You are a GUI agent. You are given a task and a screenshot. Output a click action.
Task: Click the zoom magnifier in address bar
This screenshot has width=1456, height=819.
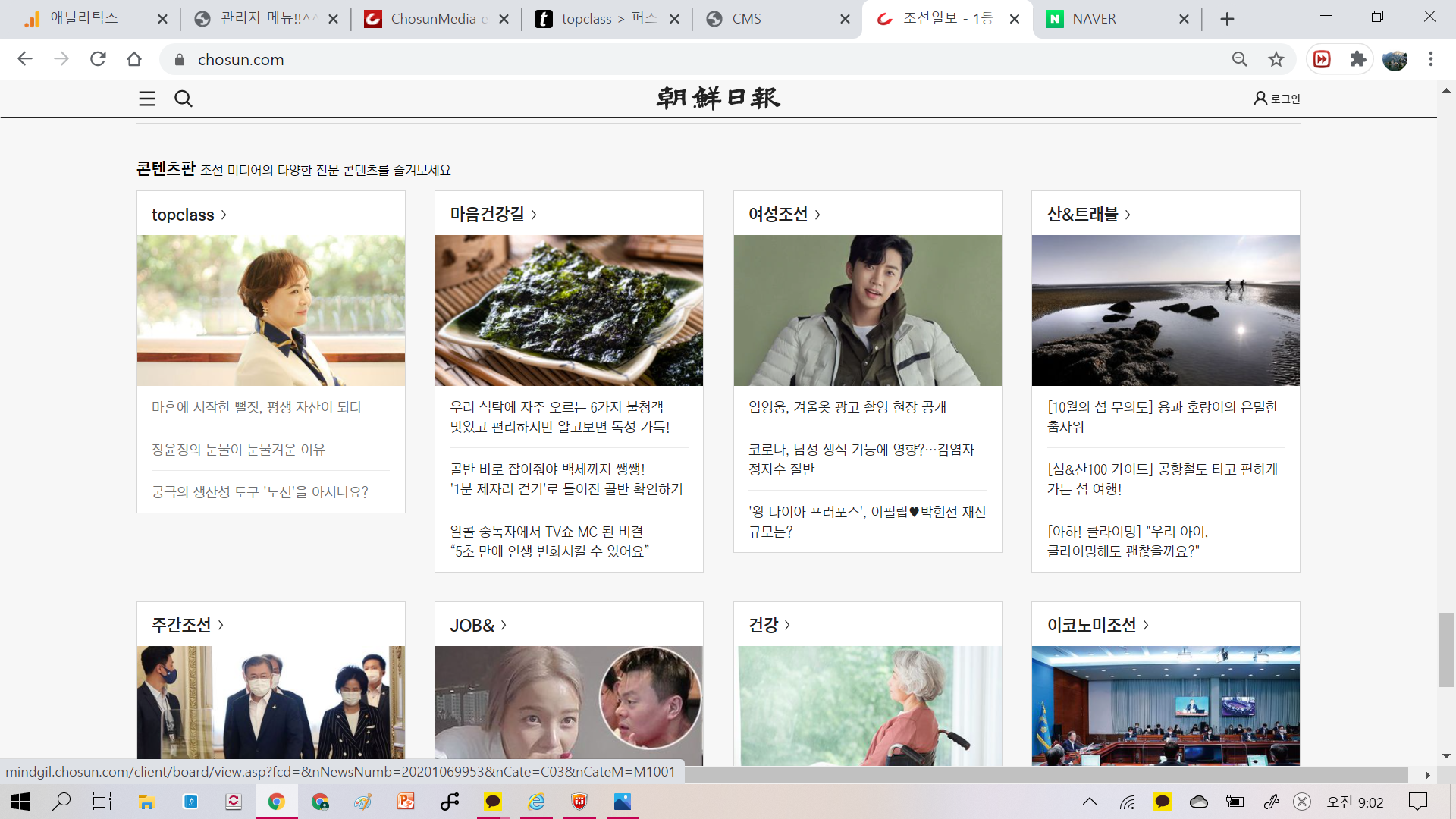pos(1239,59)
